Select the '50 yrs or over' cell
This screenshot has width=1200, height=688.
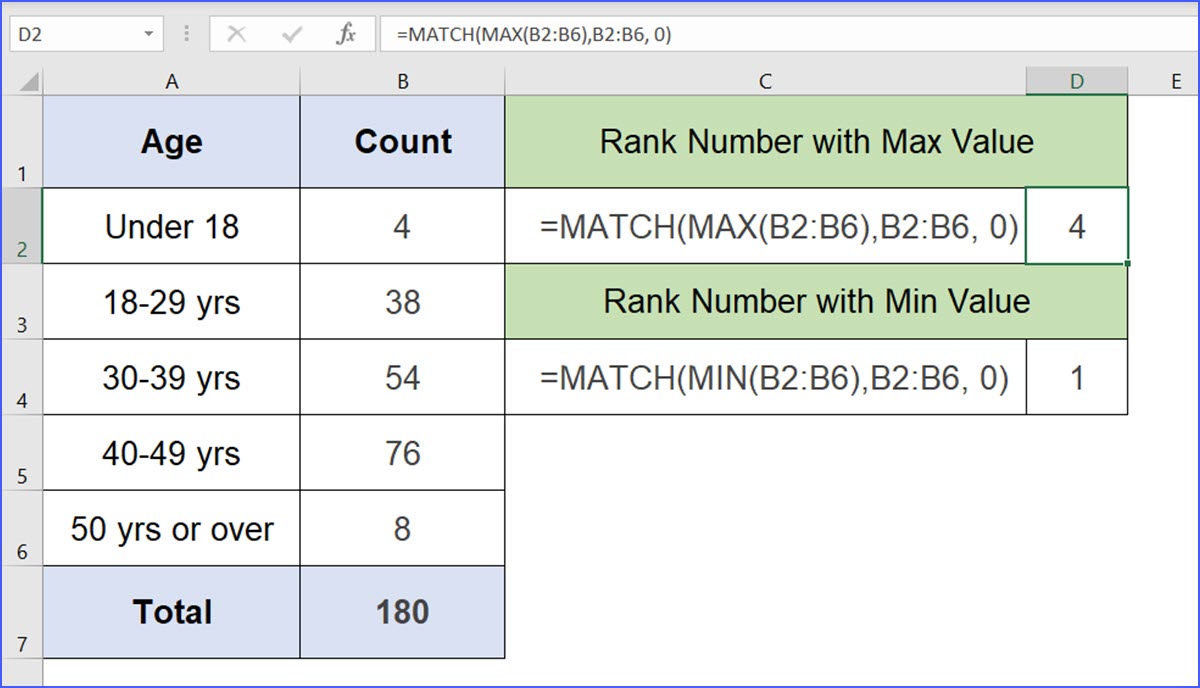click(x=171, y=528)
